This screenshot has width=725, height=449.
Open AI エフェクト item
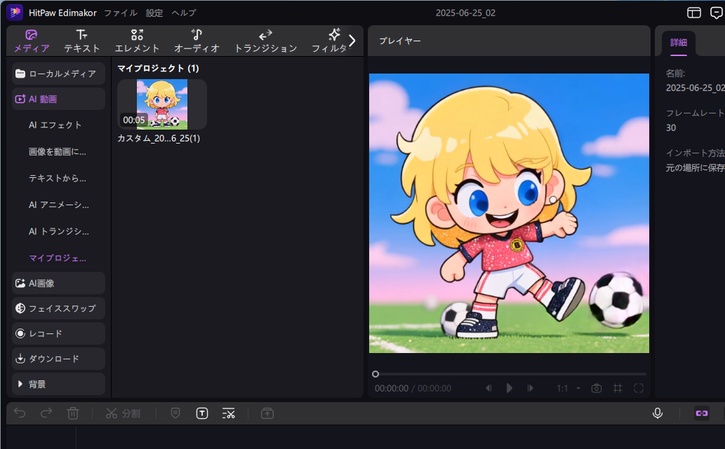pos(55,125)
